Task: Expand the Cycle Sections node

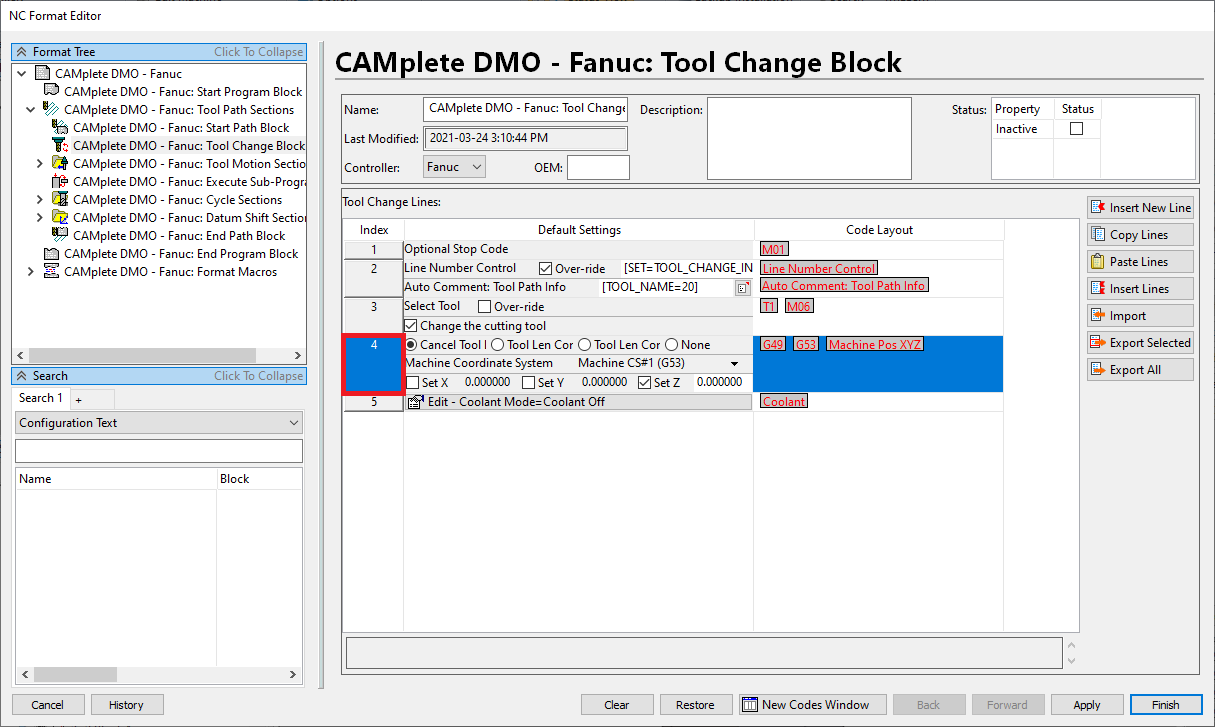Action: pyautogui.click(x=40, y=199)
